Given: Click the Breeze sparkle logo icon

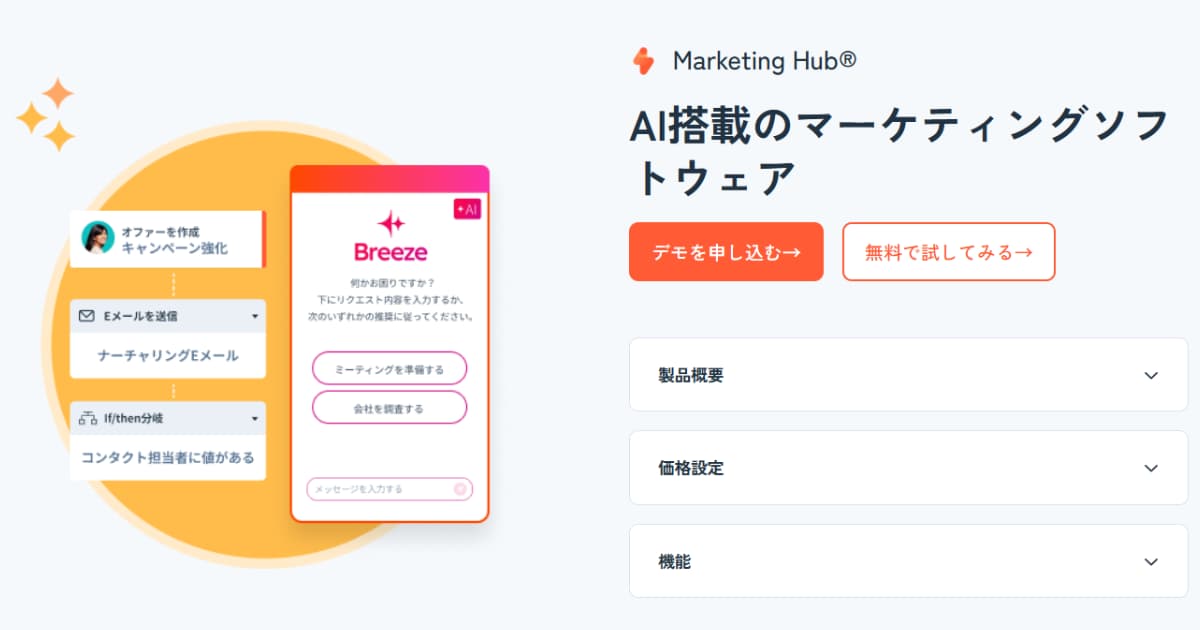Looking at the screenshot, I should (x=390, y=223).
